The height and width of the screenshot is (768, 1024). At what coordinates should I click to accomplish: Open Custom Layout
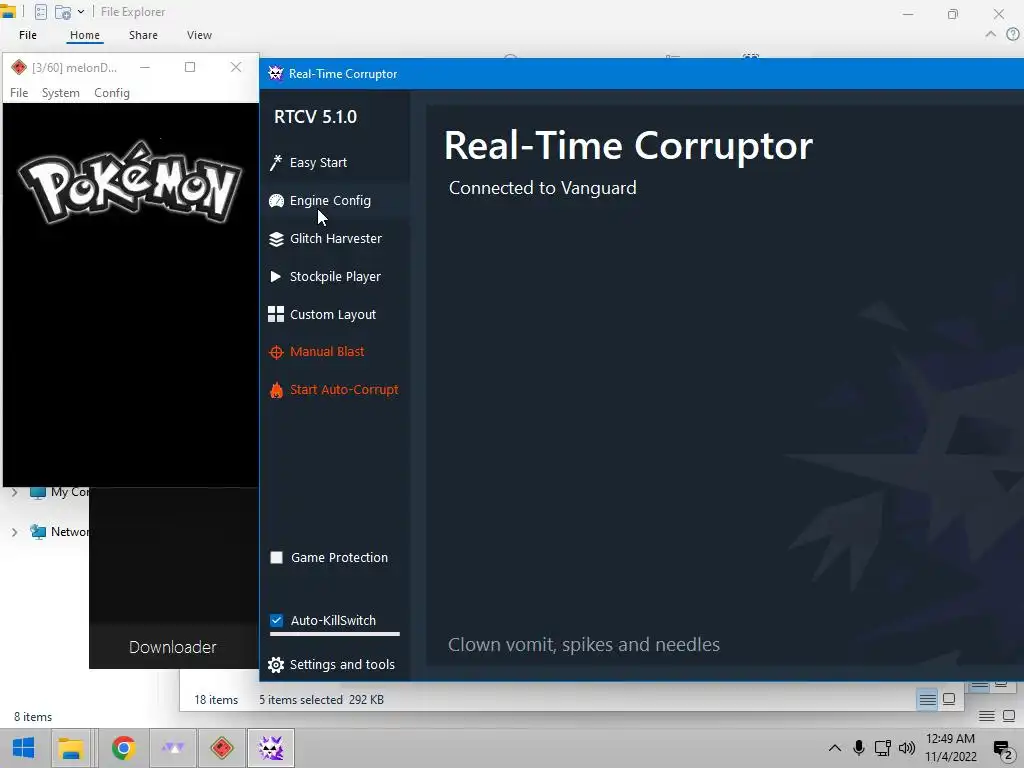point(335,314)
